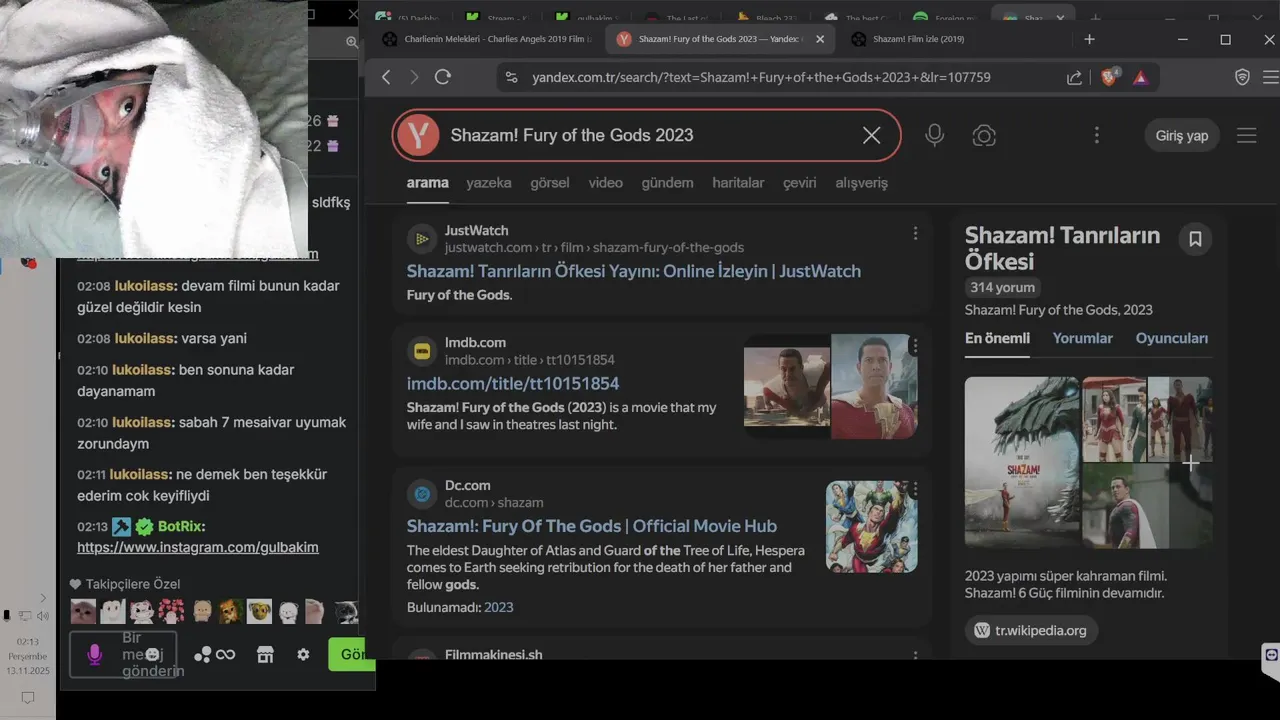Click the browser address bar URL

point(761,77)
